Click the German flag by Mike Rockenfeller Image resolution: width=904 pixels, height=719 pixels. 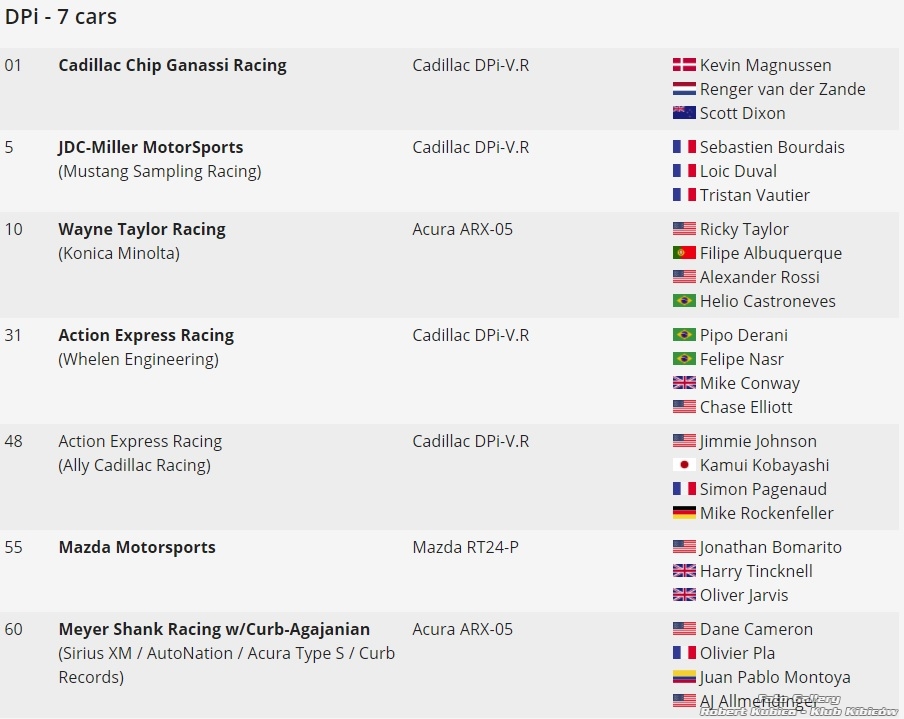(684, 513)
